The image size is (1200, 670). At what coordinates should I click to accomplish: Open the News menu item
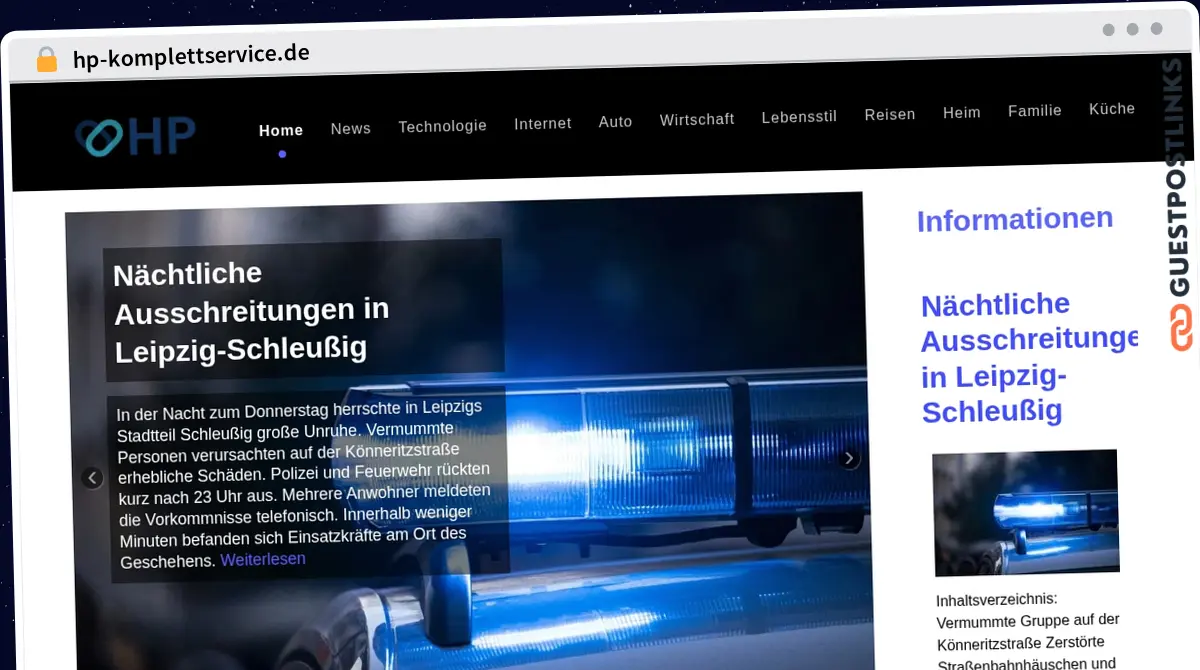tap(351, 128)
